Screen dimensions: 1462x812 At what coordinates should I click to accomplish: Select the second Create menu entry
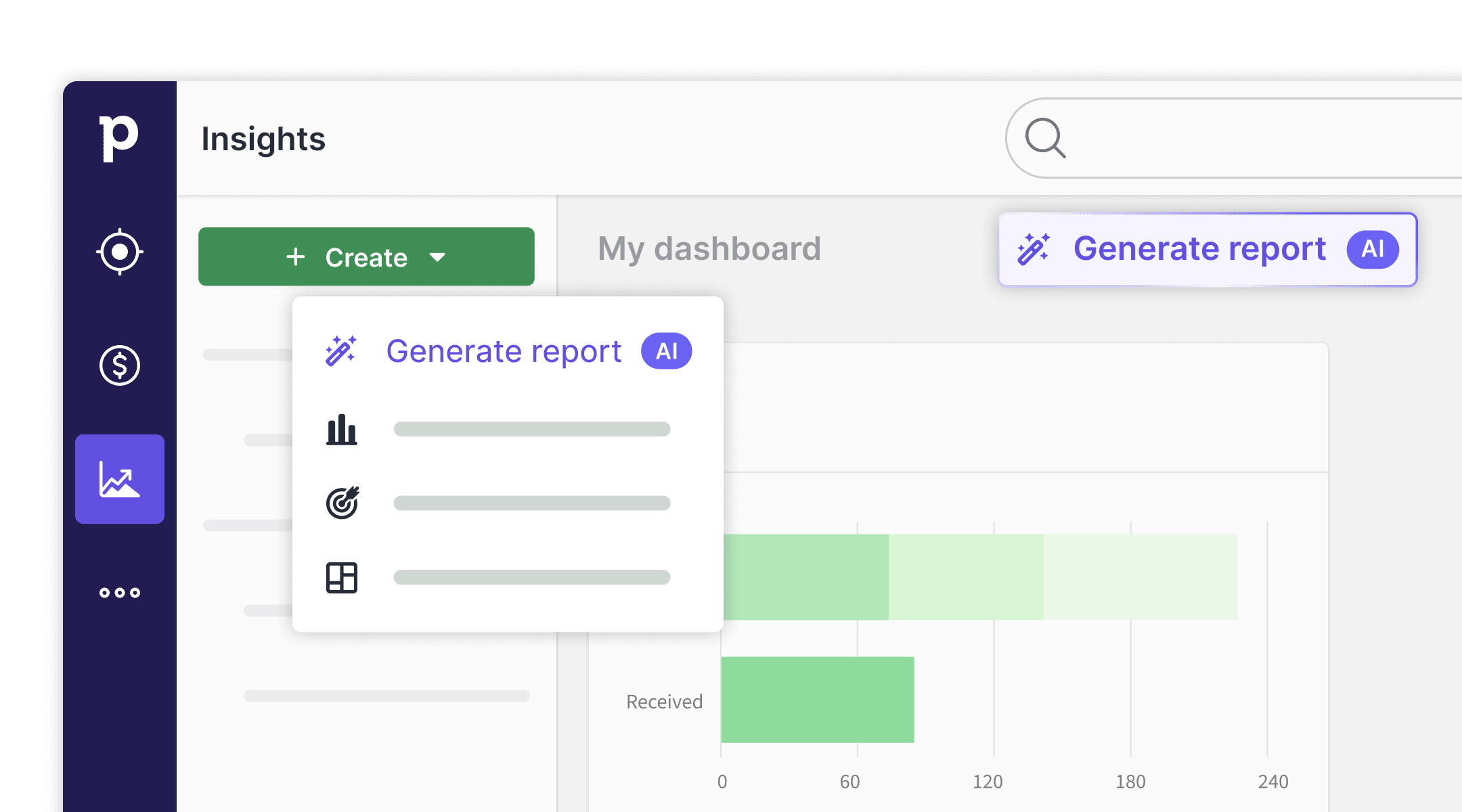point(531,430)
